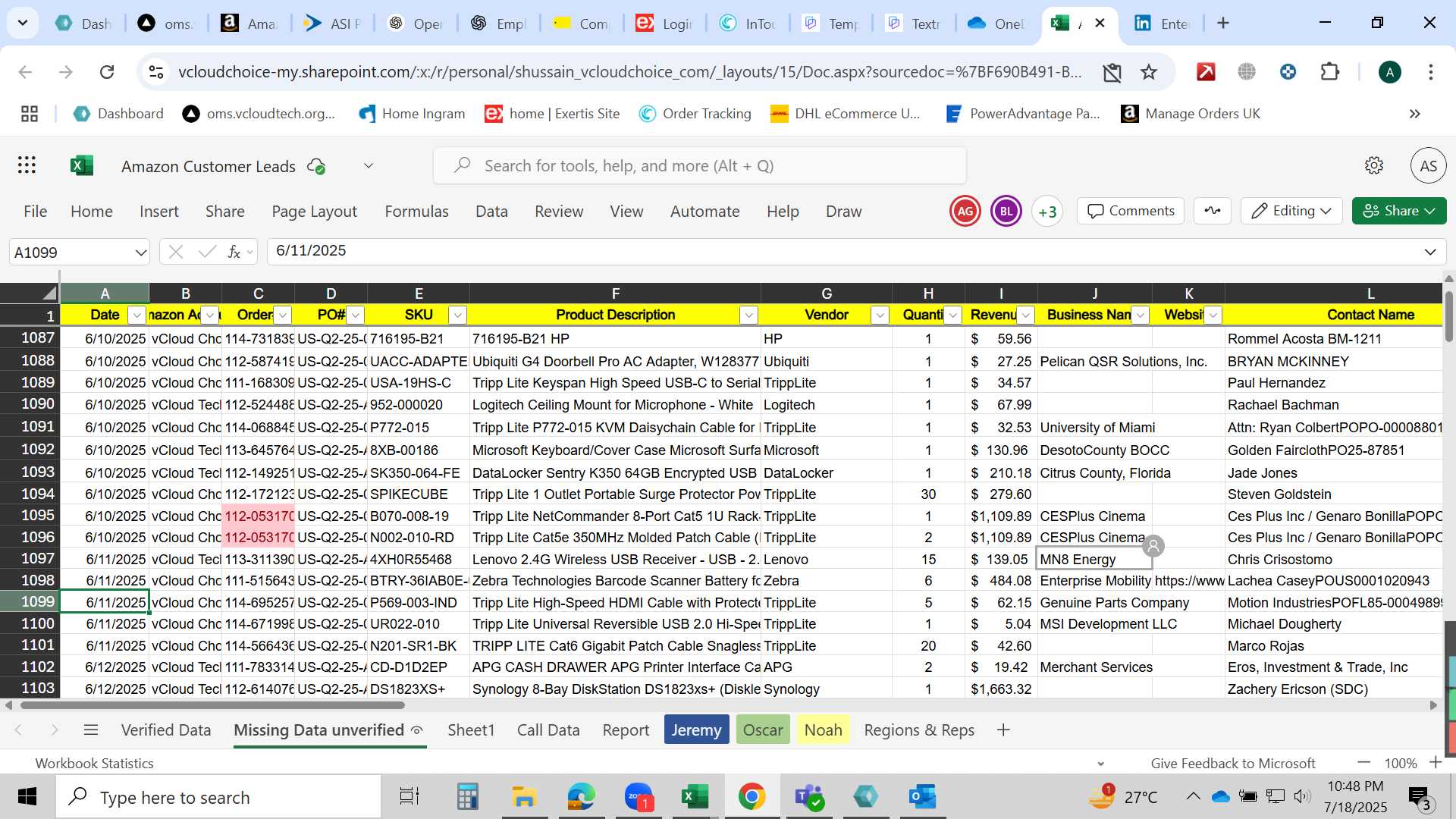The width and height of the screenshot is (1456, 819).
Task: Reload the page with refresh icon
Action: tap(107, 71)
